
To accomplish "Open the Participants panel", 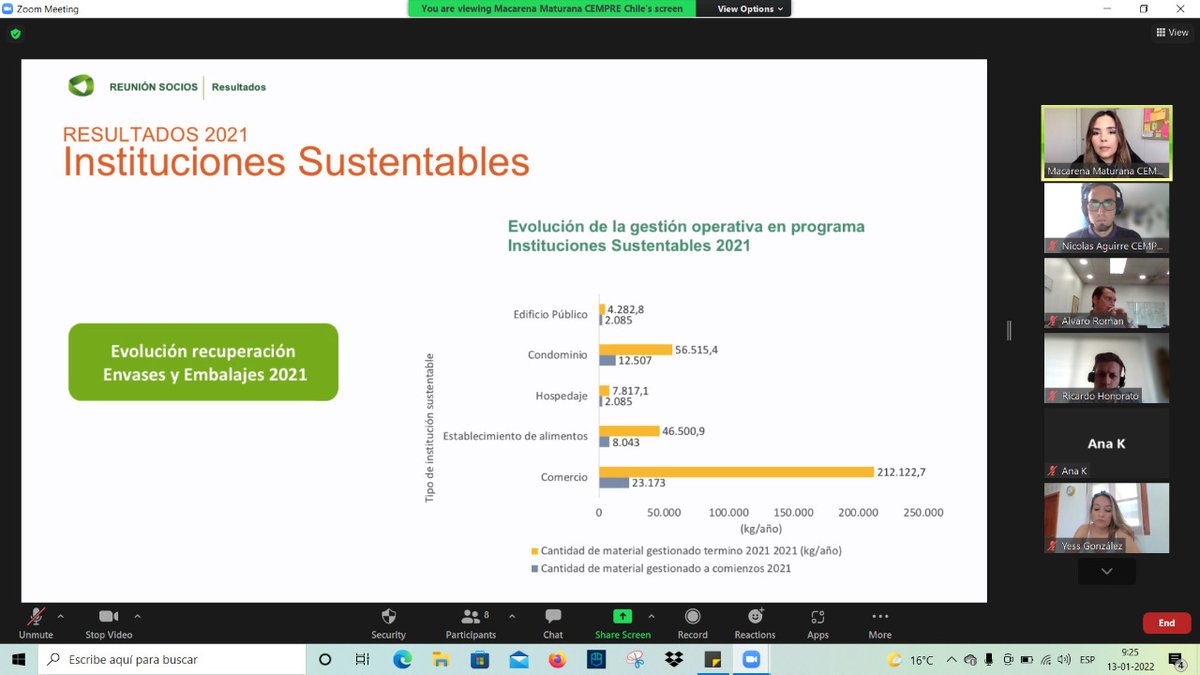I will pyautogui.click(x=471, y=622).
